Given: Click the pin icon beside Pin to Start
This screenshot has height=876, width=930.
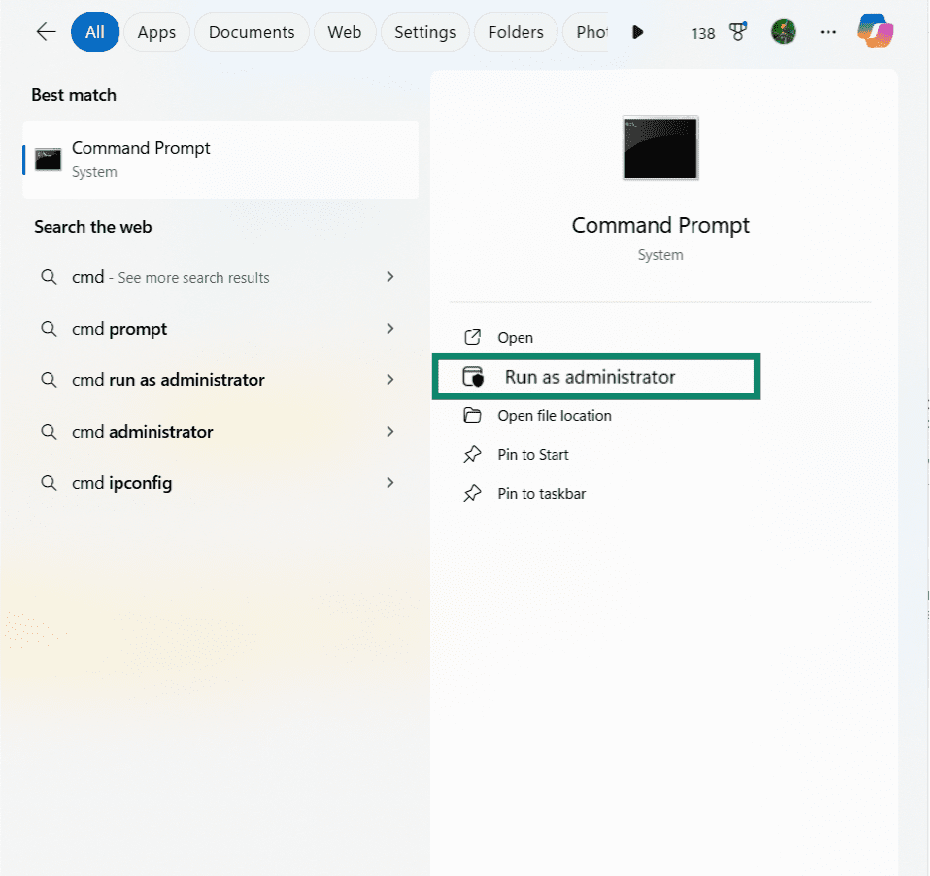Looking at the screenshot, I should (x=472, y=454).
